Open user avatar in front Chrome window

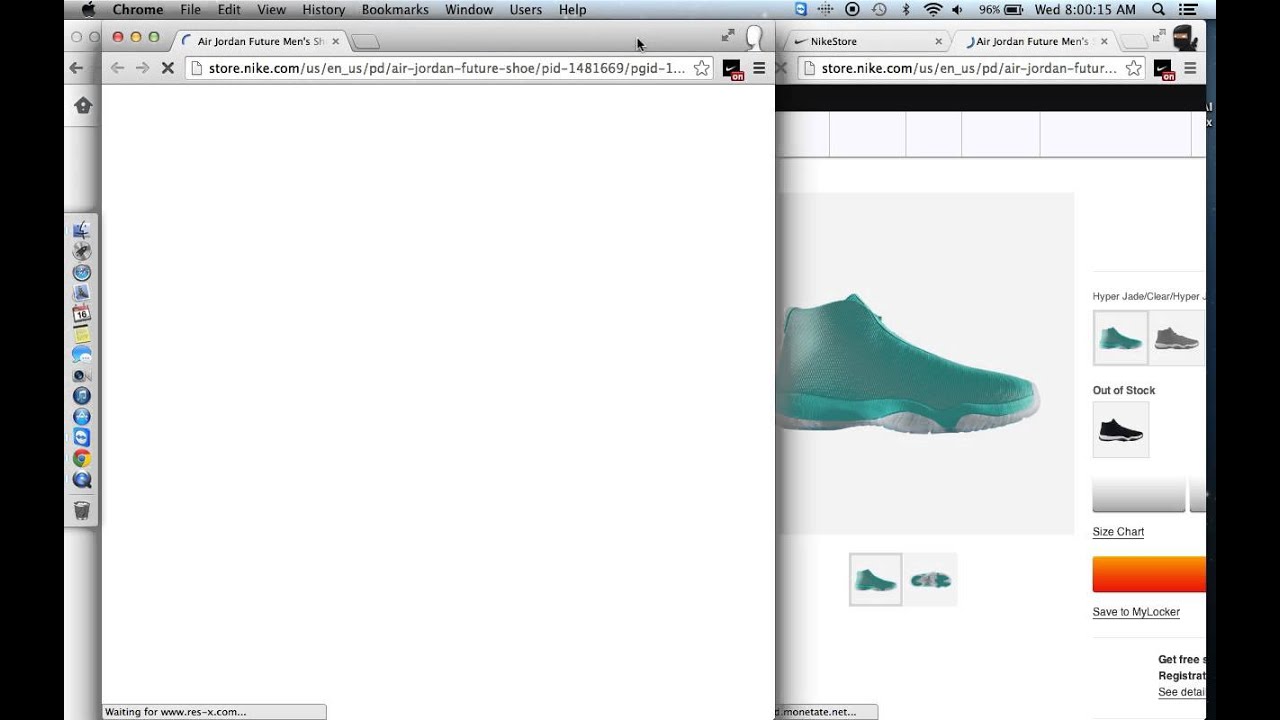click(x=754, y=39)
